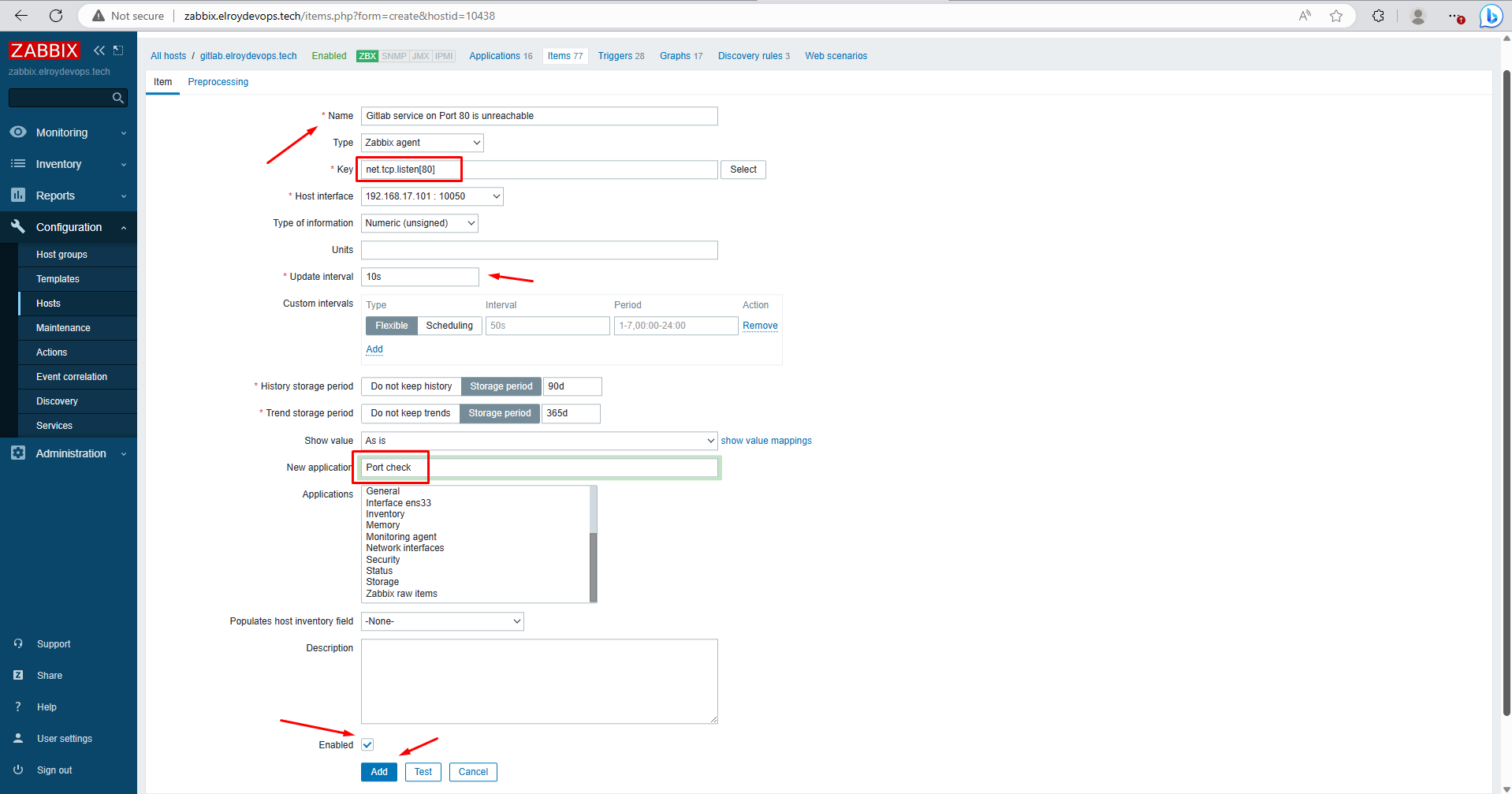Reload the page with refresh icon
The width and height of the screenshot is (1512, 794).
click(56, 16)
